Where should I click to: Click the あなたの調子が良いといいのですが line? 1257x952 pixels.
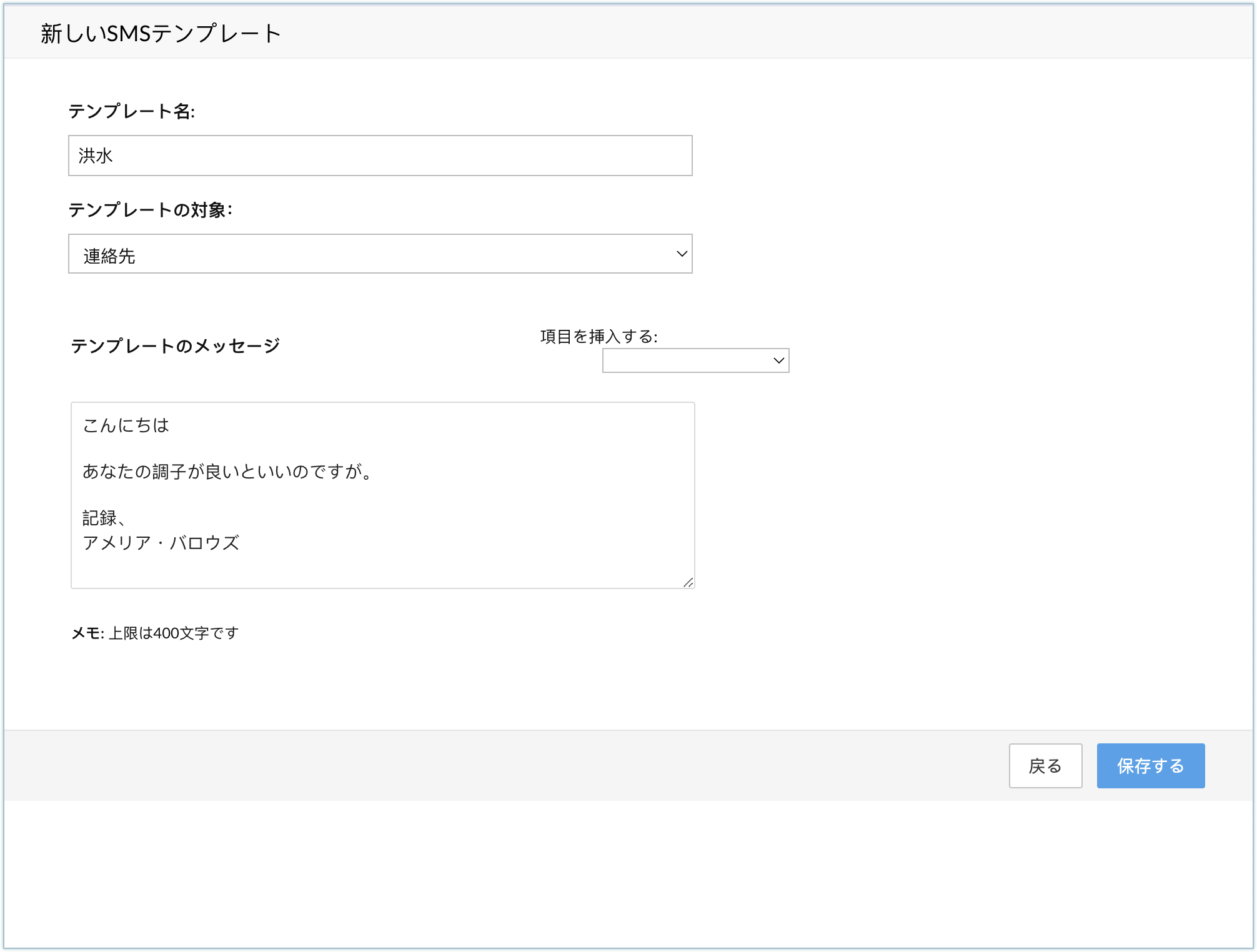(x=228, y=472)
